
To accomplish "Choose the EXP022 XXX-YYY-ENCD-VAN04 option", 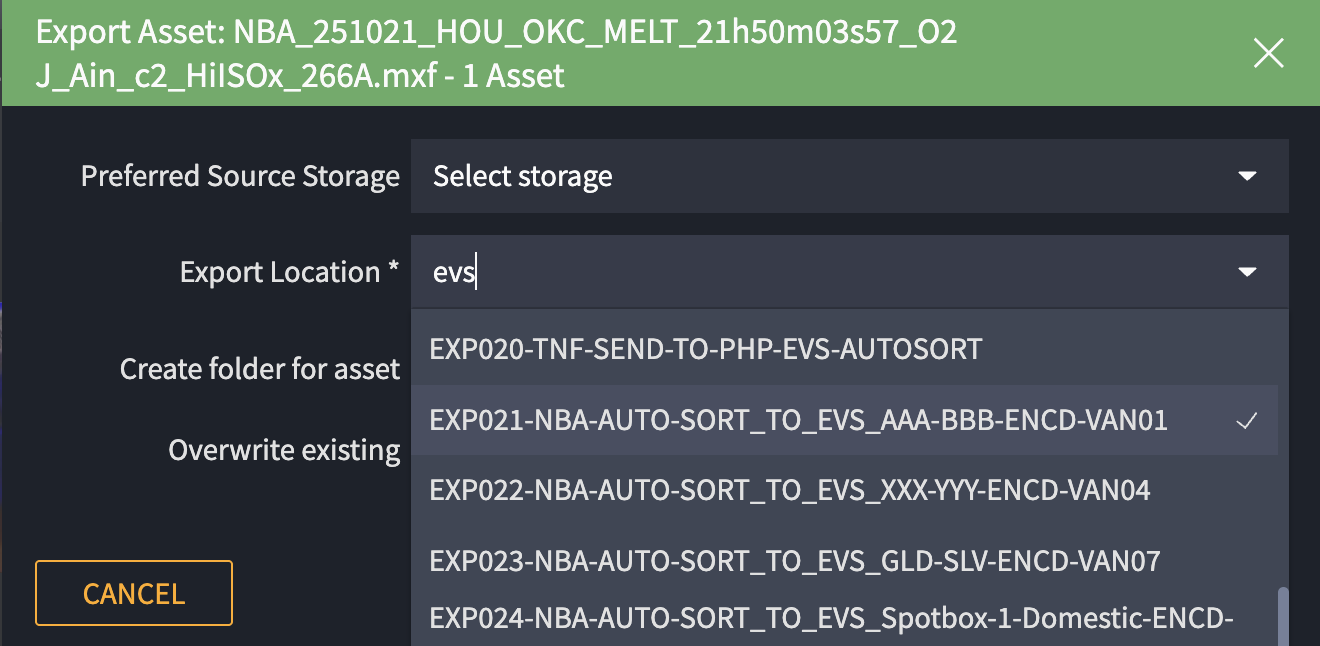I will click(789, 490).
